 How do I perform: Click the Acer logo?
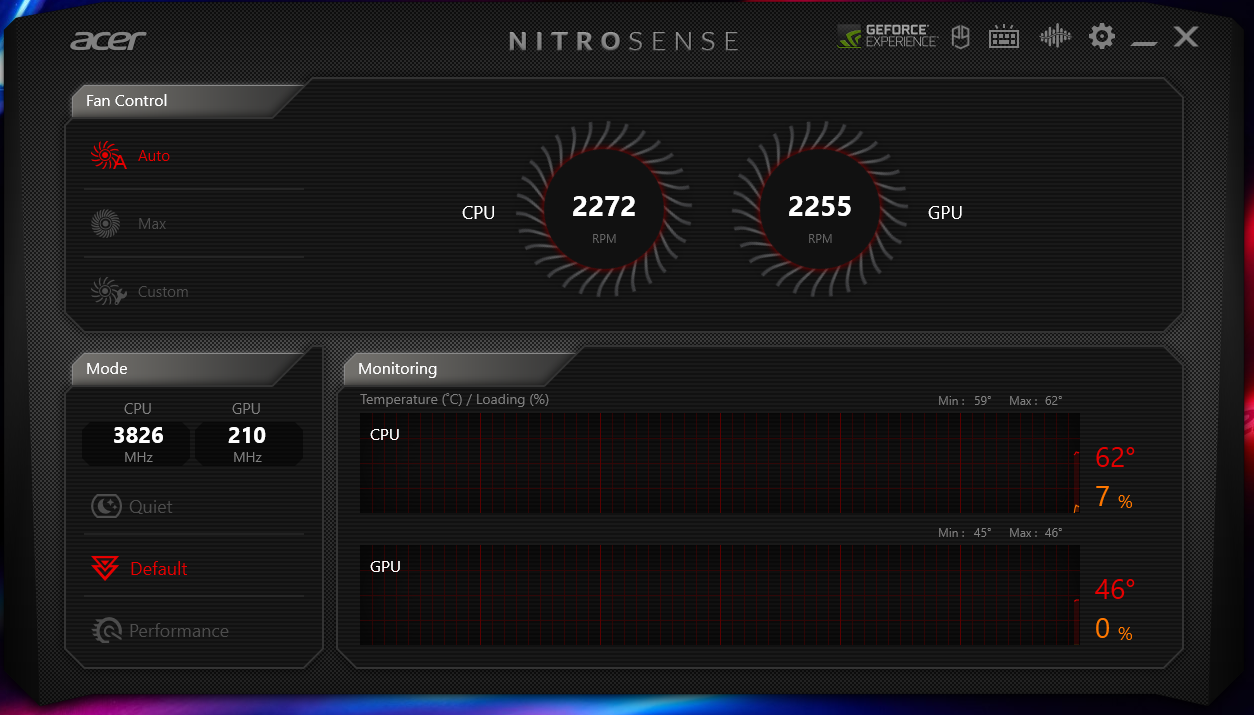108,40
